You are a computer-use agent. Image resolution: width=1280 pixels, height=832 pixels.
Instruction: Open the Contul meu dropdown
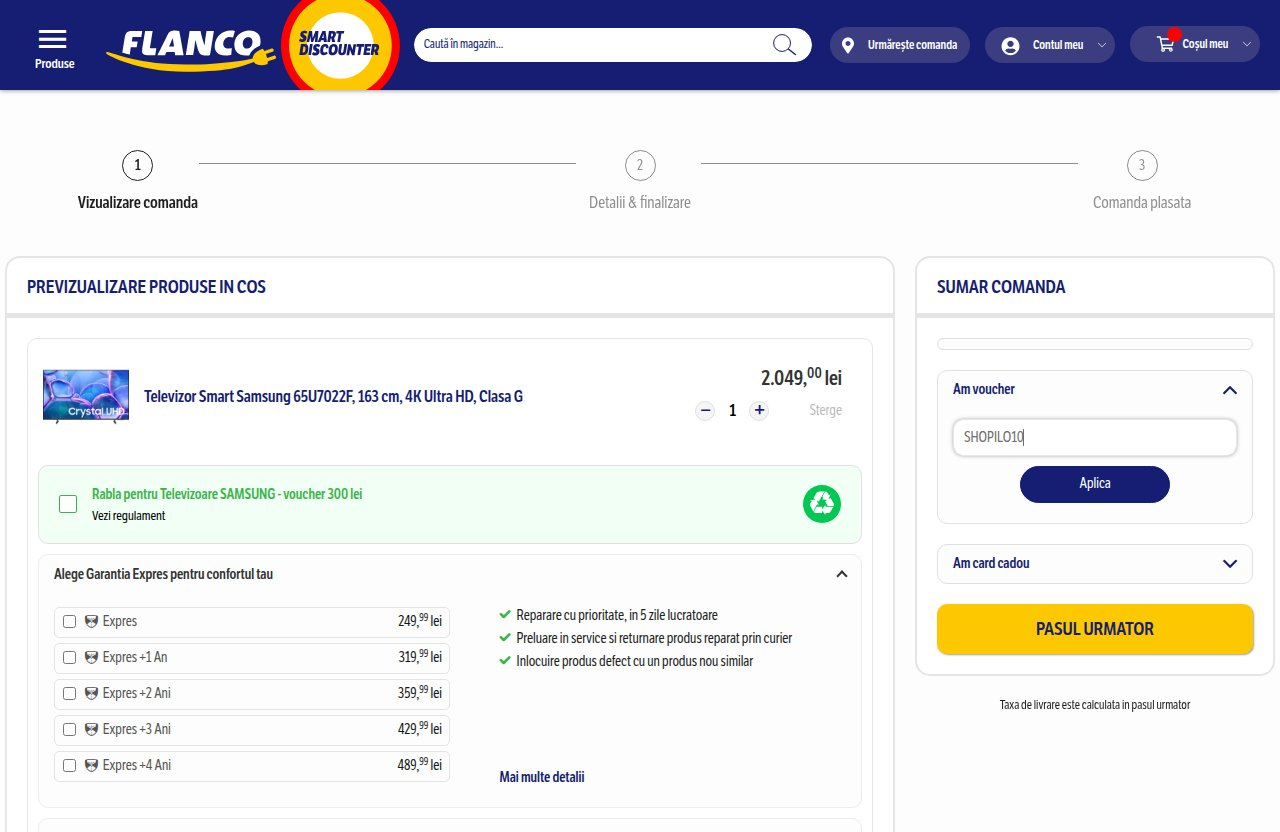[1050, 45]
